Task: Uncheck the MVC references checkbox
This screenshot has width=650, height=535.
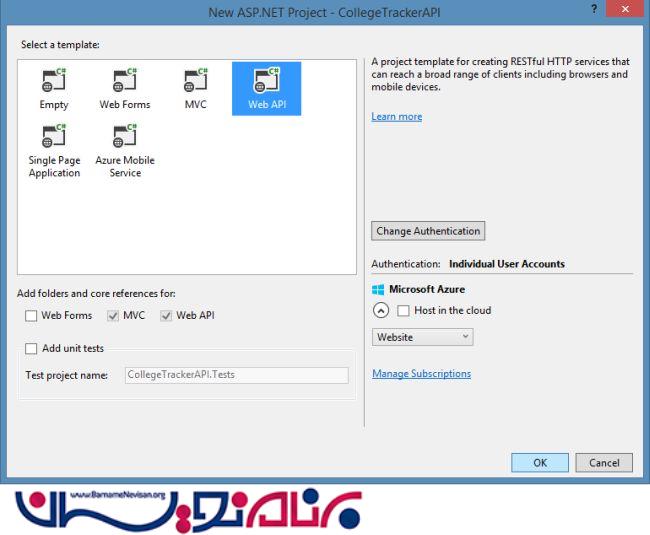Action: (x=111, y=316)
